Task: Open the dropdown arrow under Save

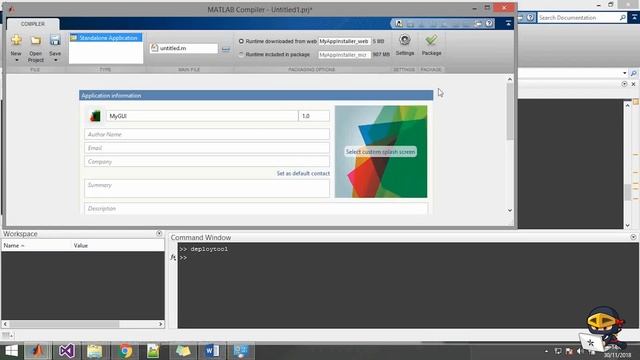Action: point(56,60)
